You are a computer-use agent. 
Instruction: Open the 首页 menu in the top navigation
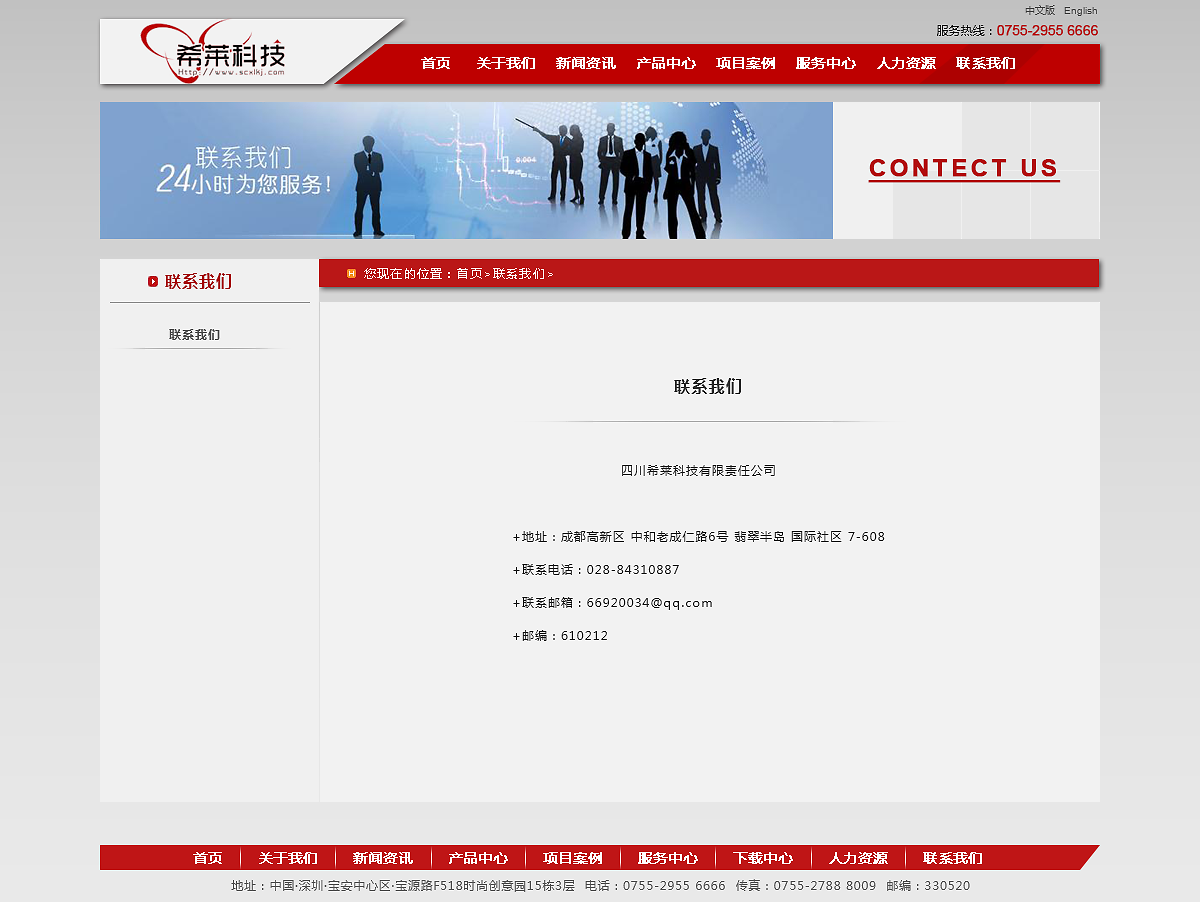click(435, 63)
